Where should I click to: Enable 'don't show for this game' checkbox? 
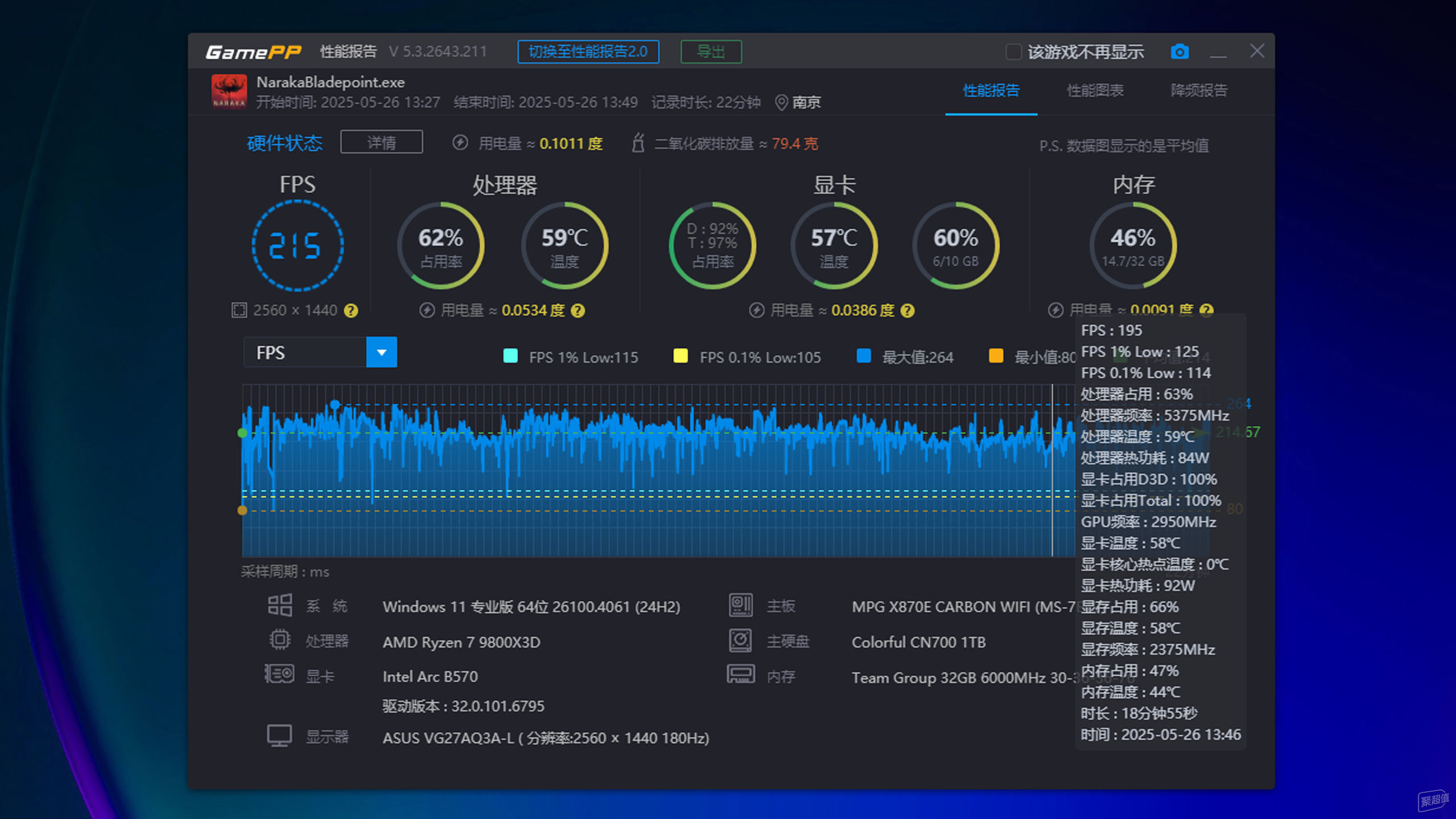[x=1013, y=52]
